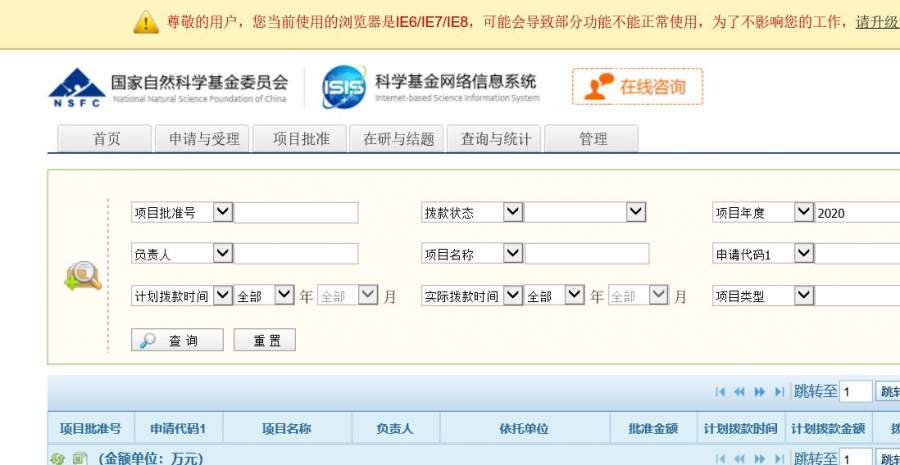The height and width of the screenshot is (465, 900).
Task: Expand the 项目类型 field dropdown
Action: (804, 296)
